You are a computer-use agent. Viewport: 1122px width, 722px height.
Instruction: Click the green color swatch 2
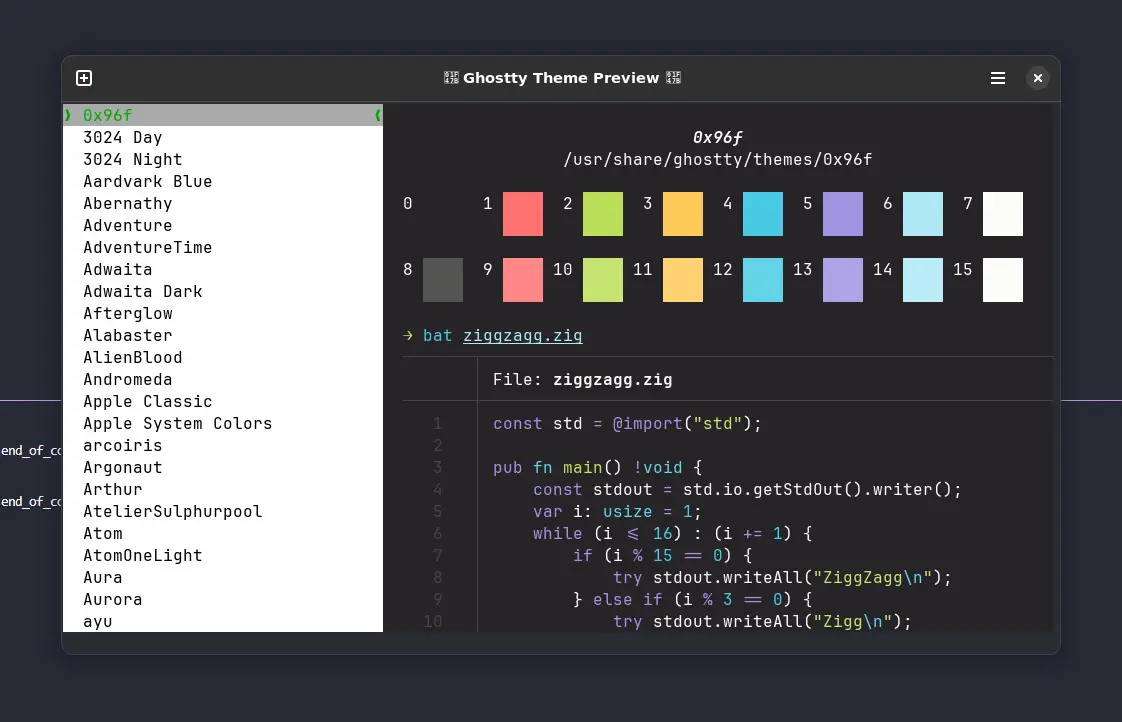pos(603,214)
